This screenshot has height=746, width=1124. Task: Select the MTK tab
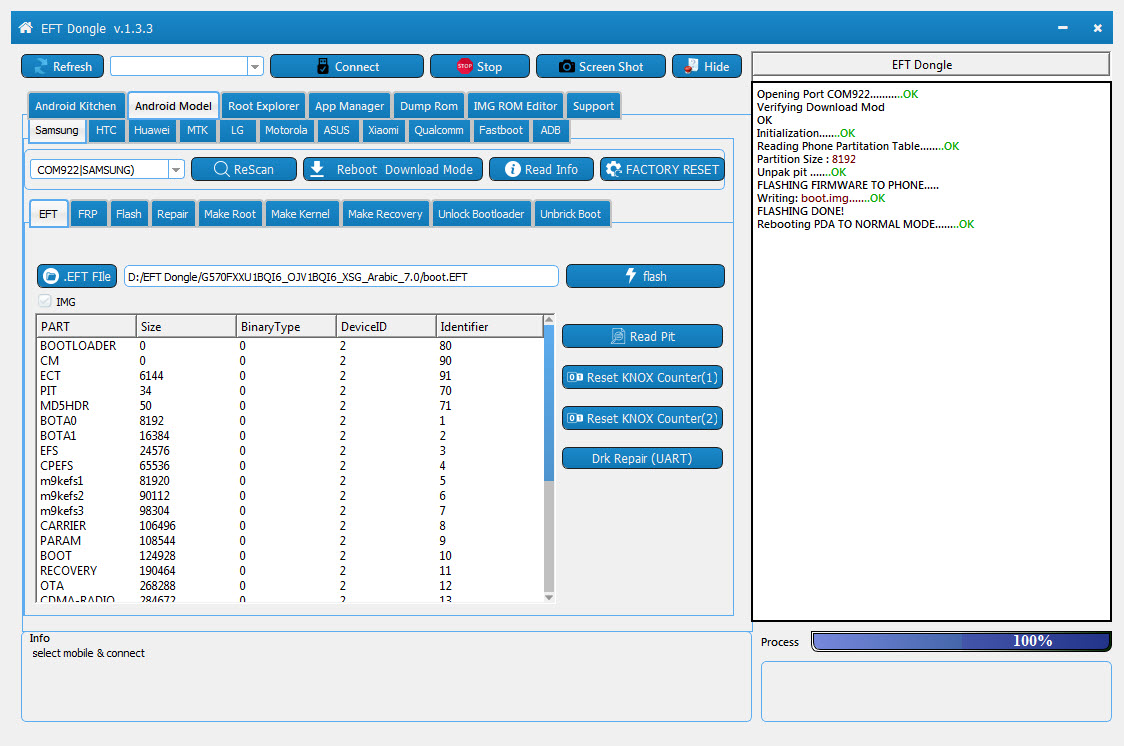(198, 130)
